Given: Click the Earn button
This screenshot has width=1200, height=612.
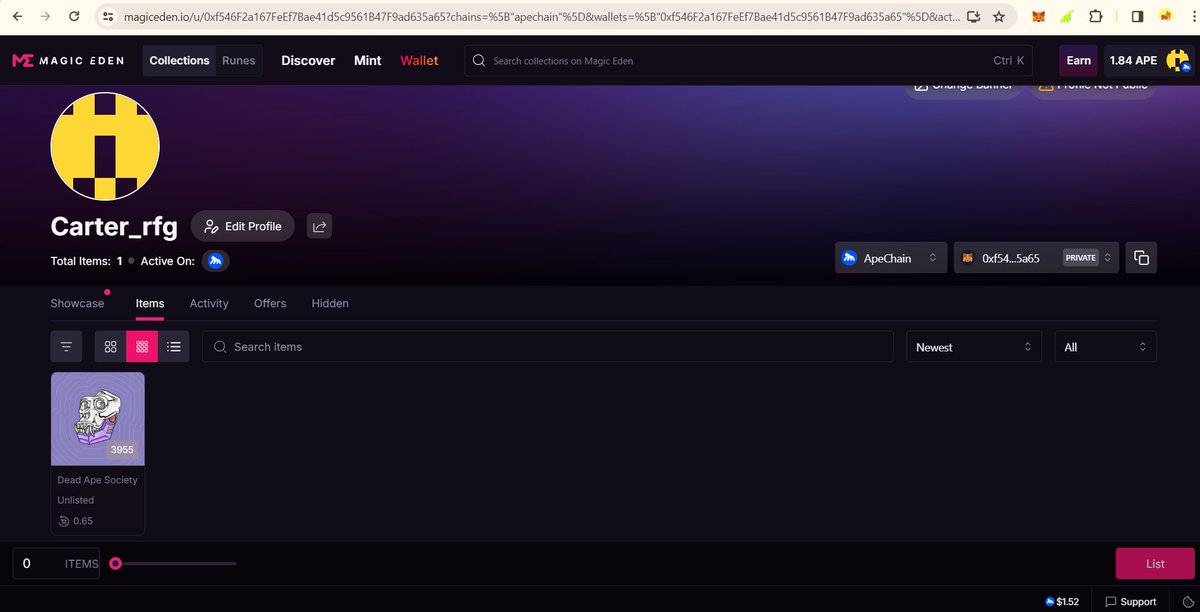Looking at the screenshot, I should click(x=1078, y=61).
